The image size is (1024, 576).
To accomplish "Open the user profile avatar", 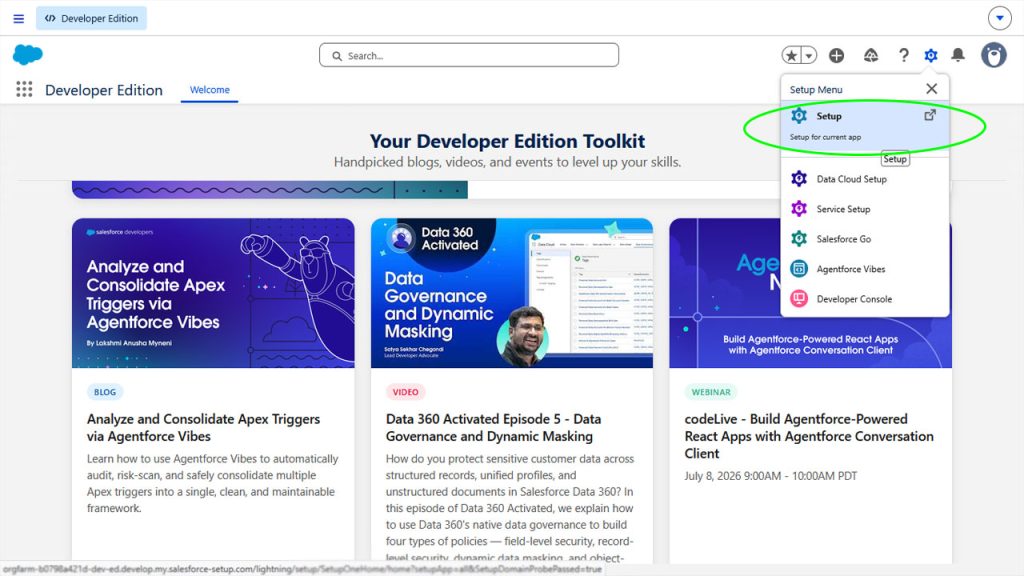I will point(993,56).
